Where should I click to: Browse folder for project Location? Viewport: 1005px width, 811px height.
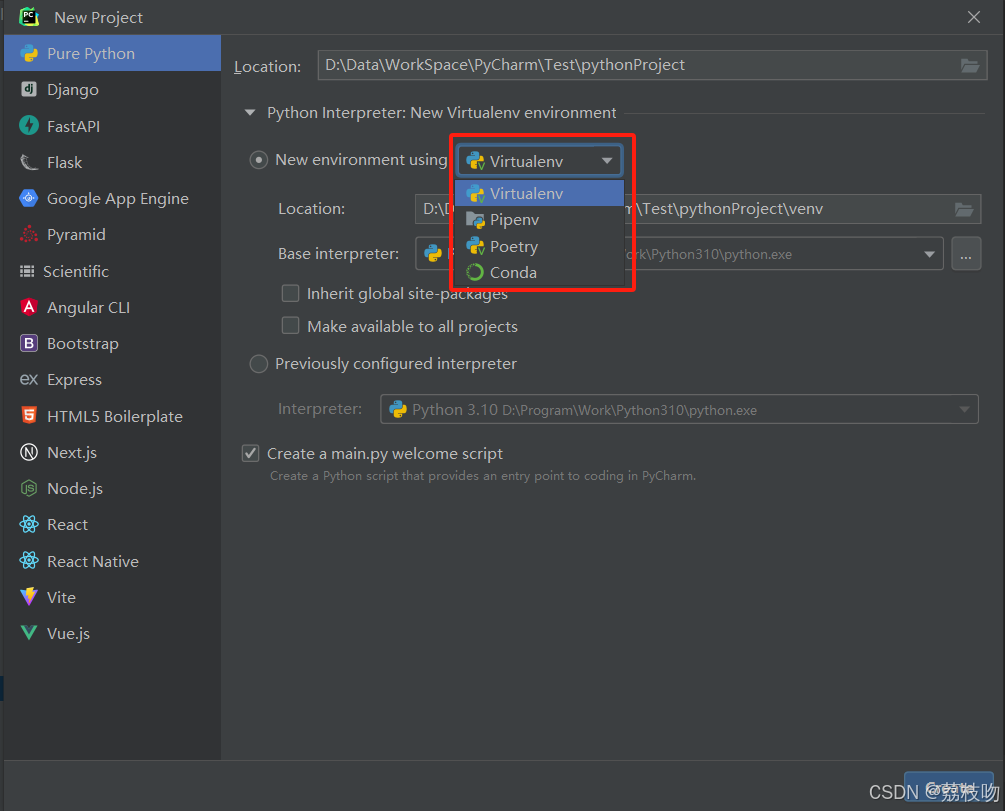(x=970, y=65)
